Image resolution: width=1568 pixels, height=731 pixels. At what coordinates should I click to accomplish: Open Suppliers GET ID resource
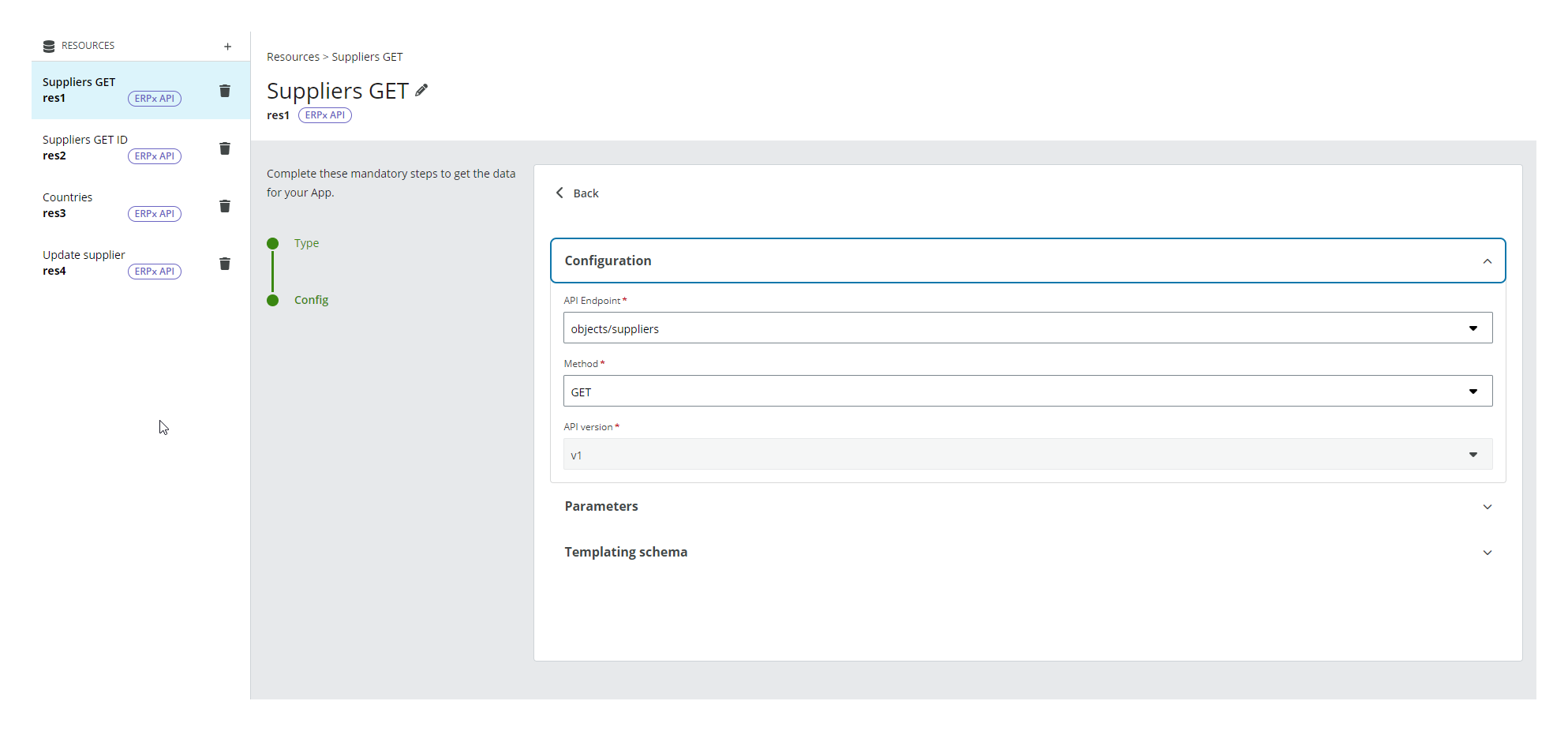pyautogui.click(x=85, y=140)
